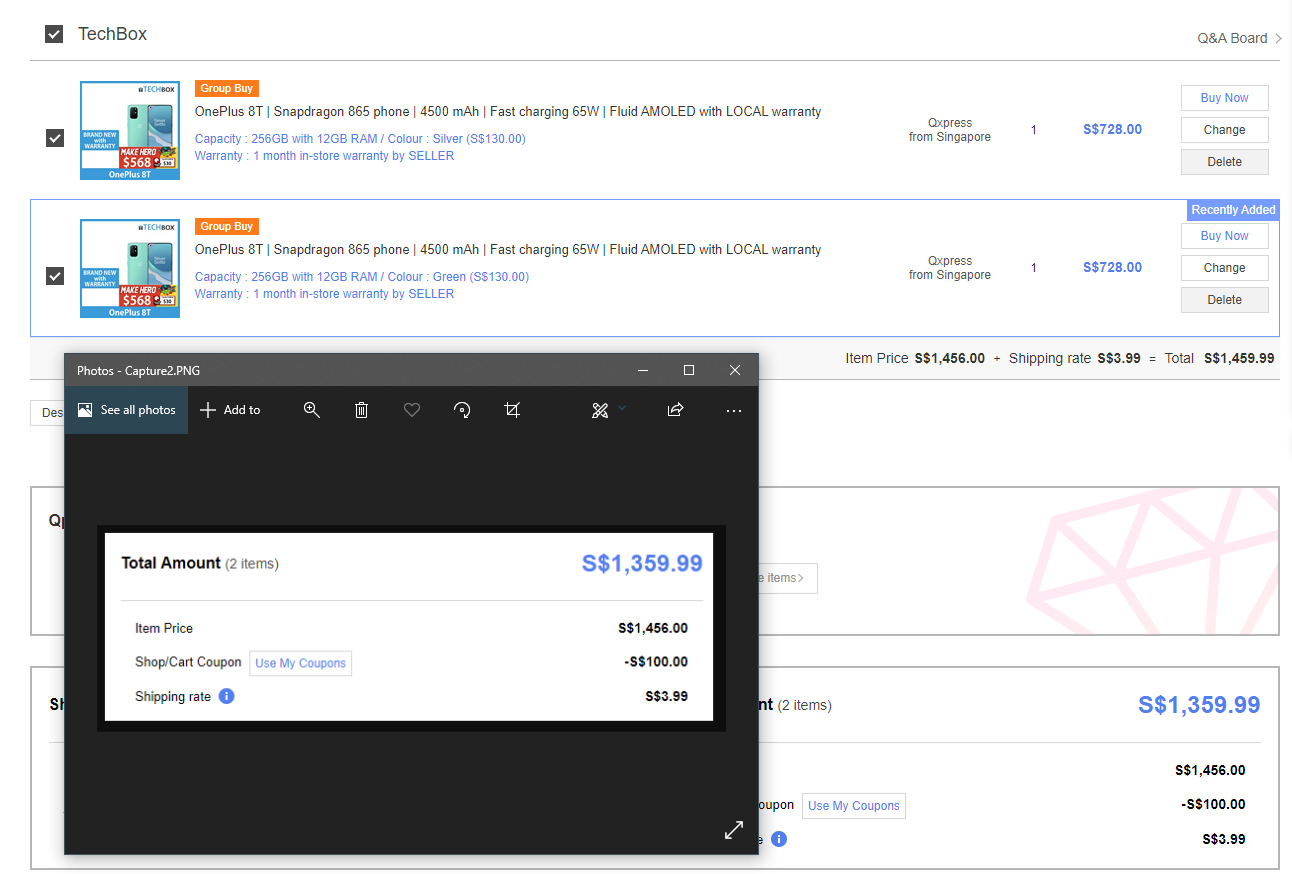
Task: Open the three-dot See more menu in Photos
Action: coord(734,410)
